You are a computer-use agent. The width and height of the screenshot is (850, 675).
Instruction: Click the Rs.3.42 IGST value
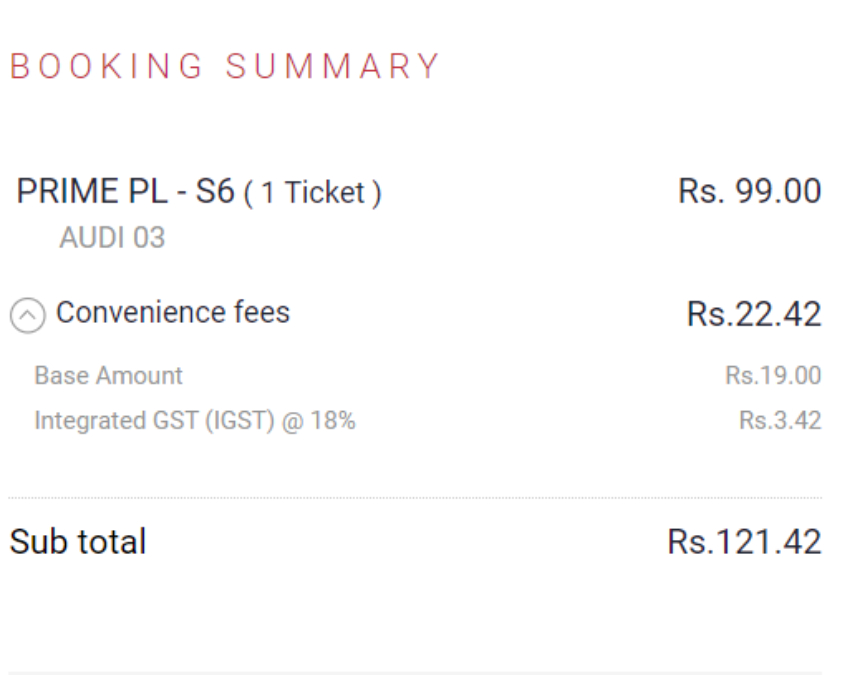click(x=780, y=421)
